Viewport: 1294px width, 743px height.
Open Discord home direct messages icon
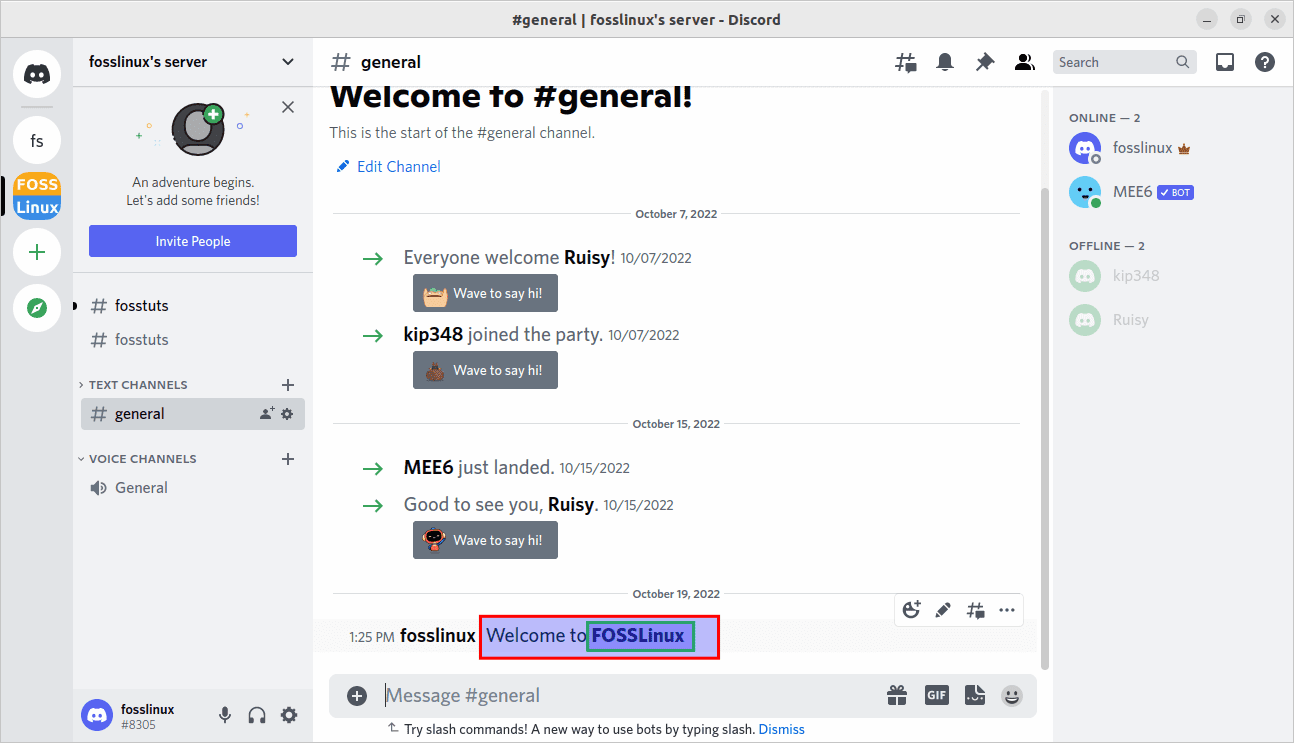click(x=37, y=73)
